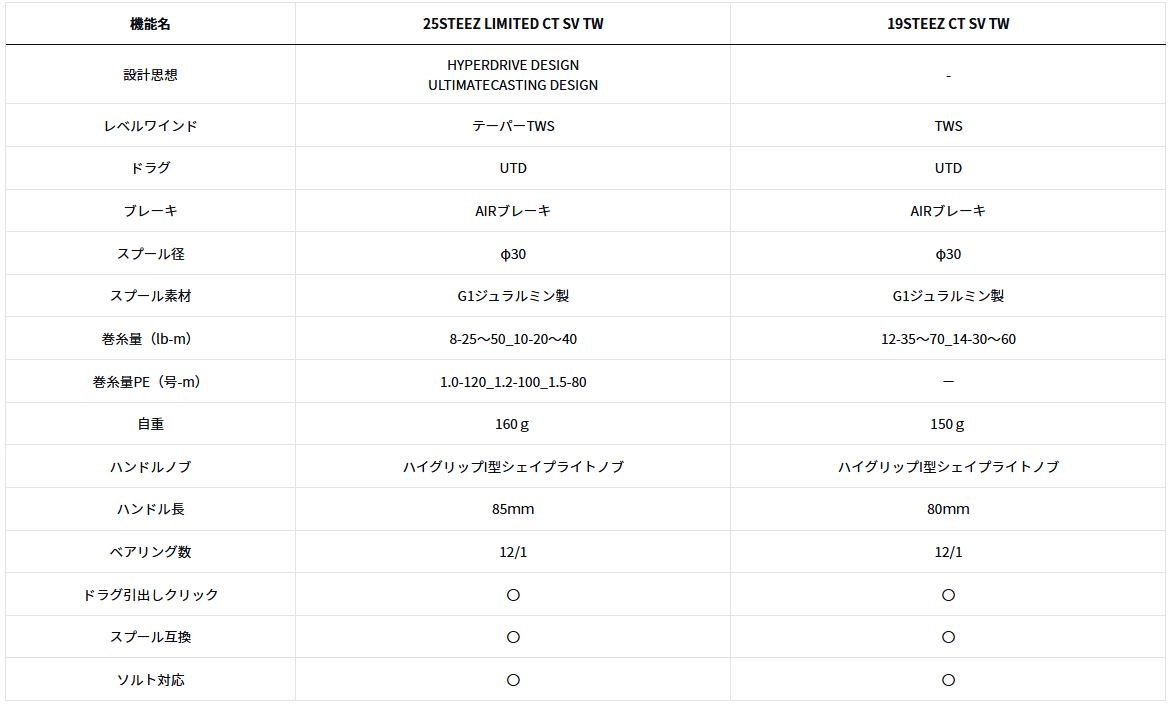
Task: Click the 8-25～50_10-20～40 line capacity value
Action: (512, 339)
